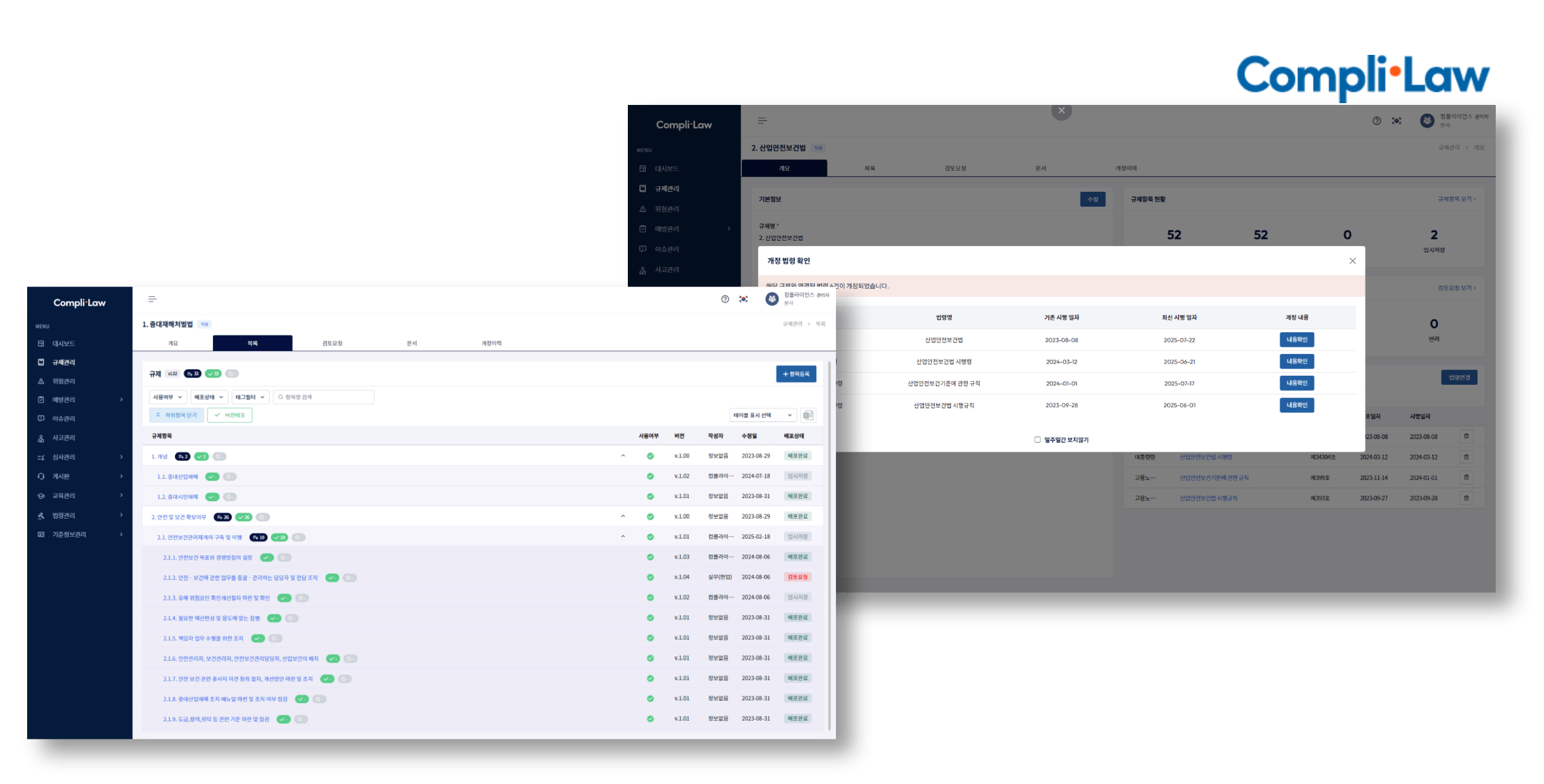Click the 항목등록 button
Screen dimensions: 1544x784
pyautogui.click(x=796, y=374)
